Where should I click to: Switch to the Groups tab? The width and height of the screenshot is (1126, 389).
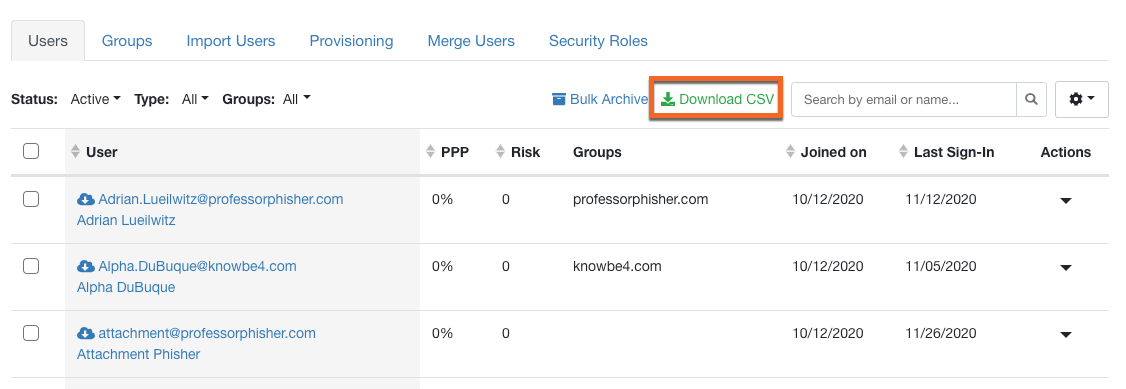127,41
